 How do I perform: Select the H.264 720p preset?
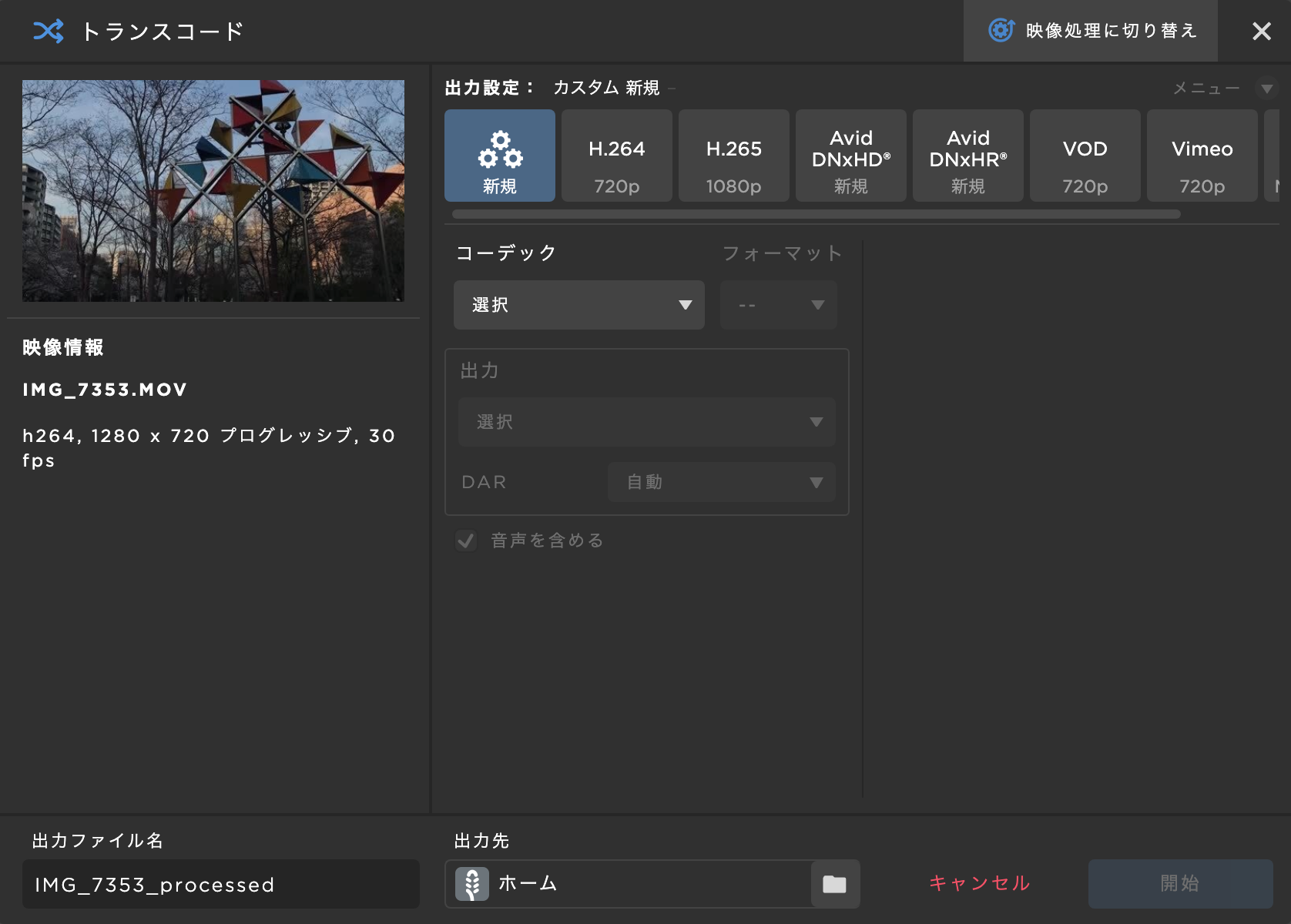617,156
